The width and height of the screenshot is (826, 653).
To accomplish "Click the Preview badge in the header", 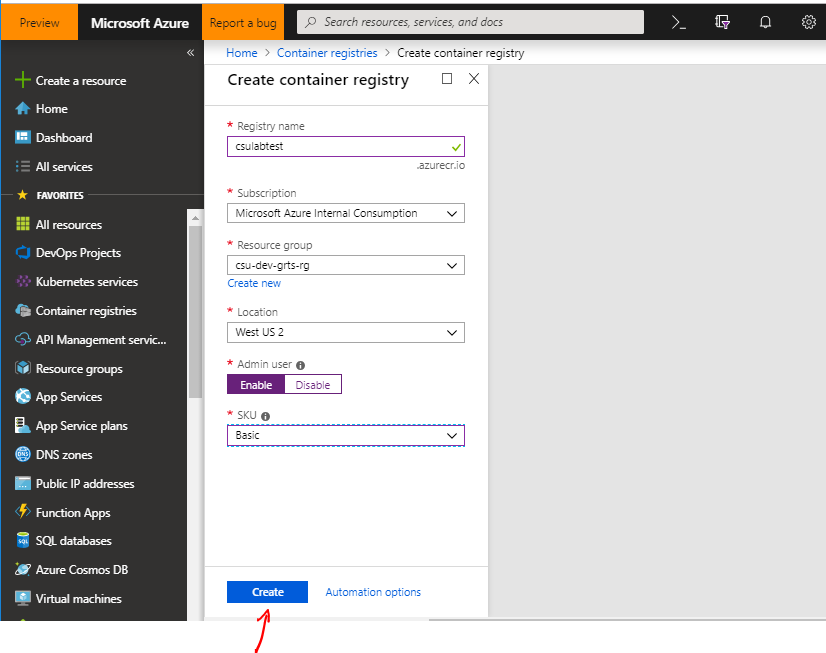I will click(x=40, y=22).
